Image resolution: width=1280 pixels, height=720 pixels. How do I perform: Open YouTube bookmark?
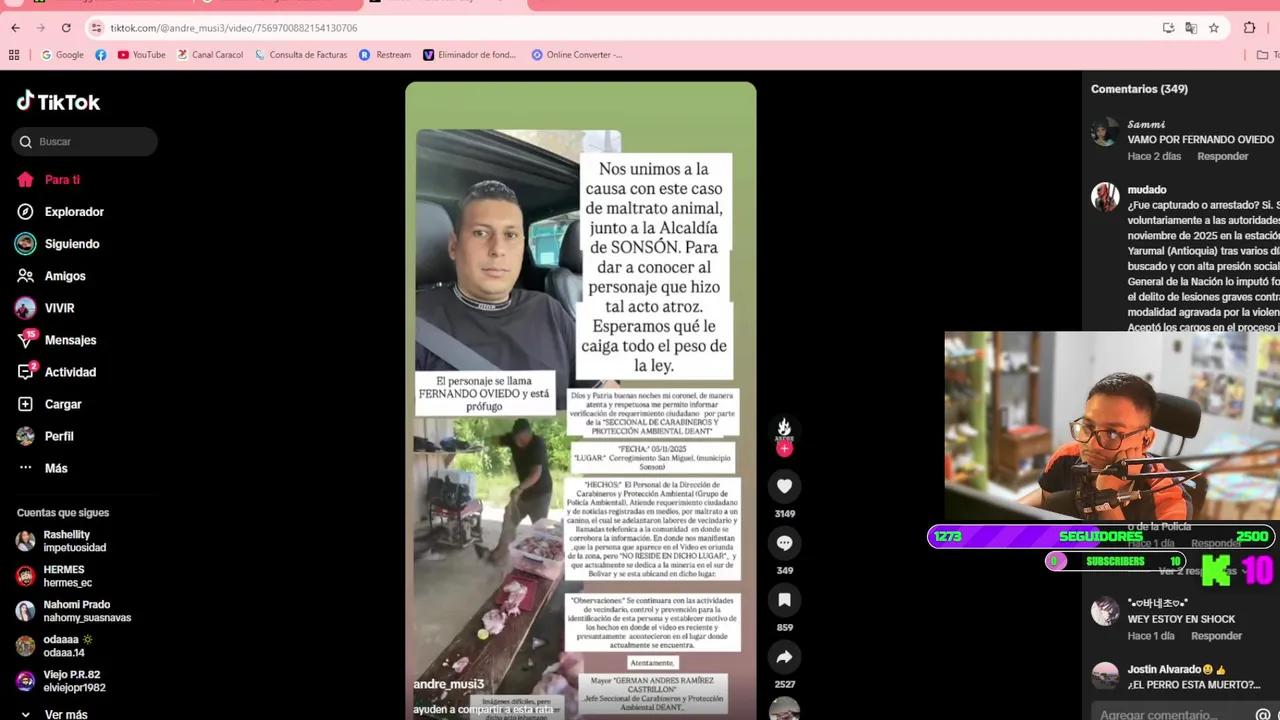click(142, 55)
